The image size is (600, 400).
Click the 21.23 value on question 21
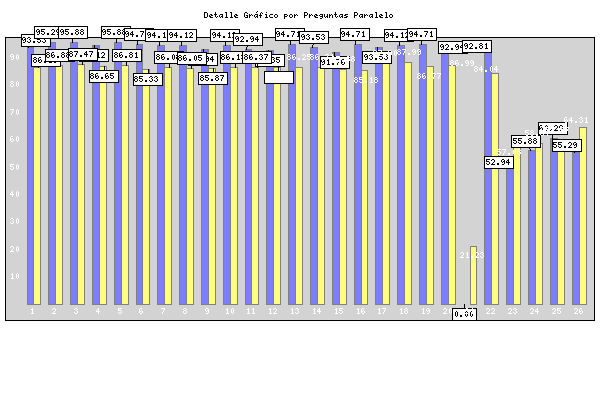coord(472,255)
